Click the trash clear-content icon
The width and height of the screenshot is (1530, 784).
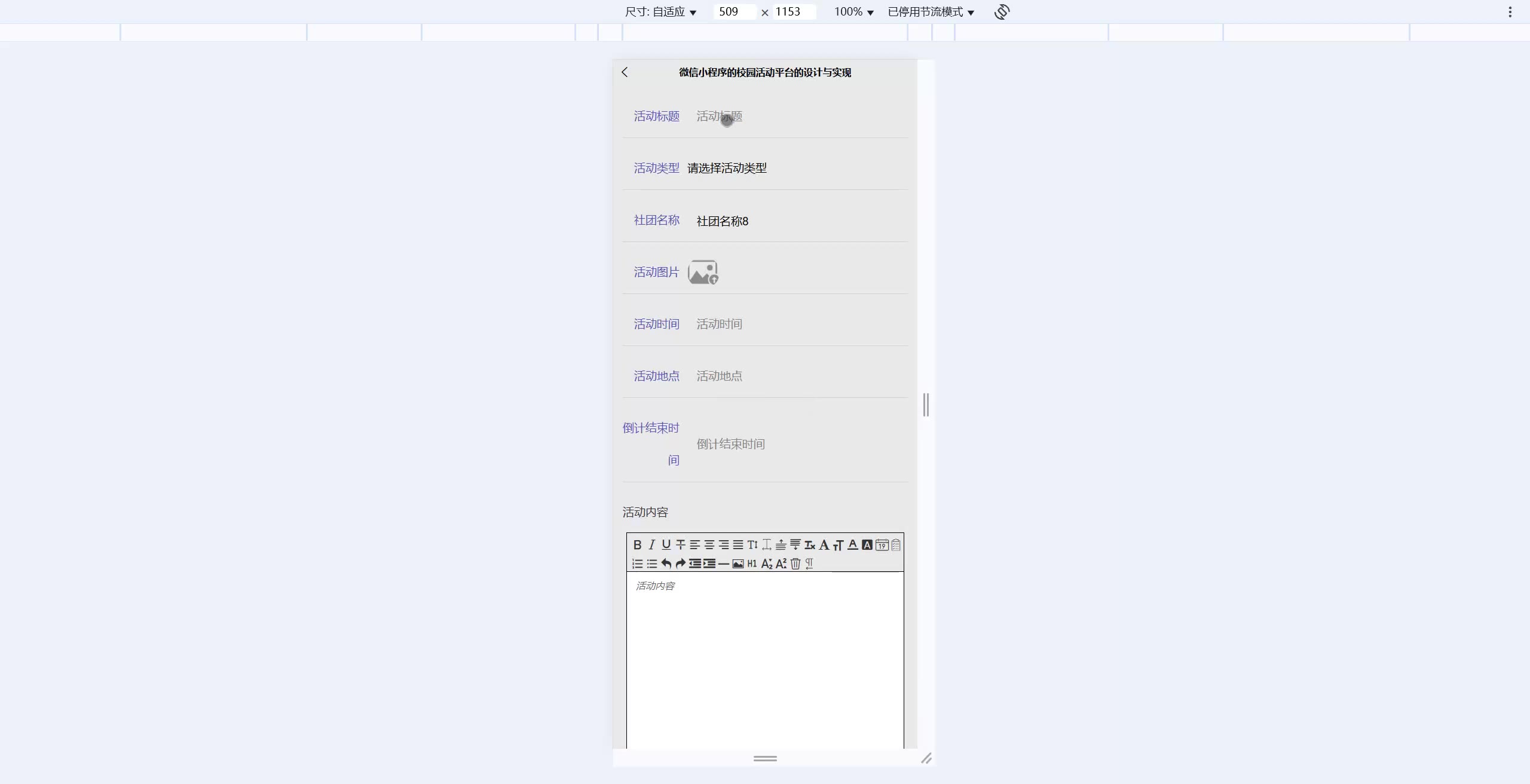(795, 563)
